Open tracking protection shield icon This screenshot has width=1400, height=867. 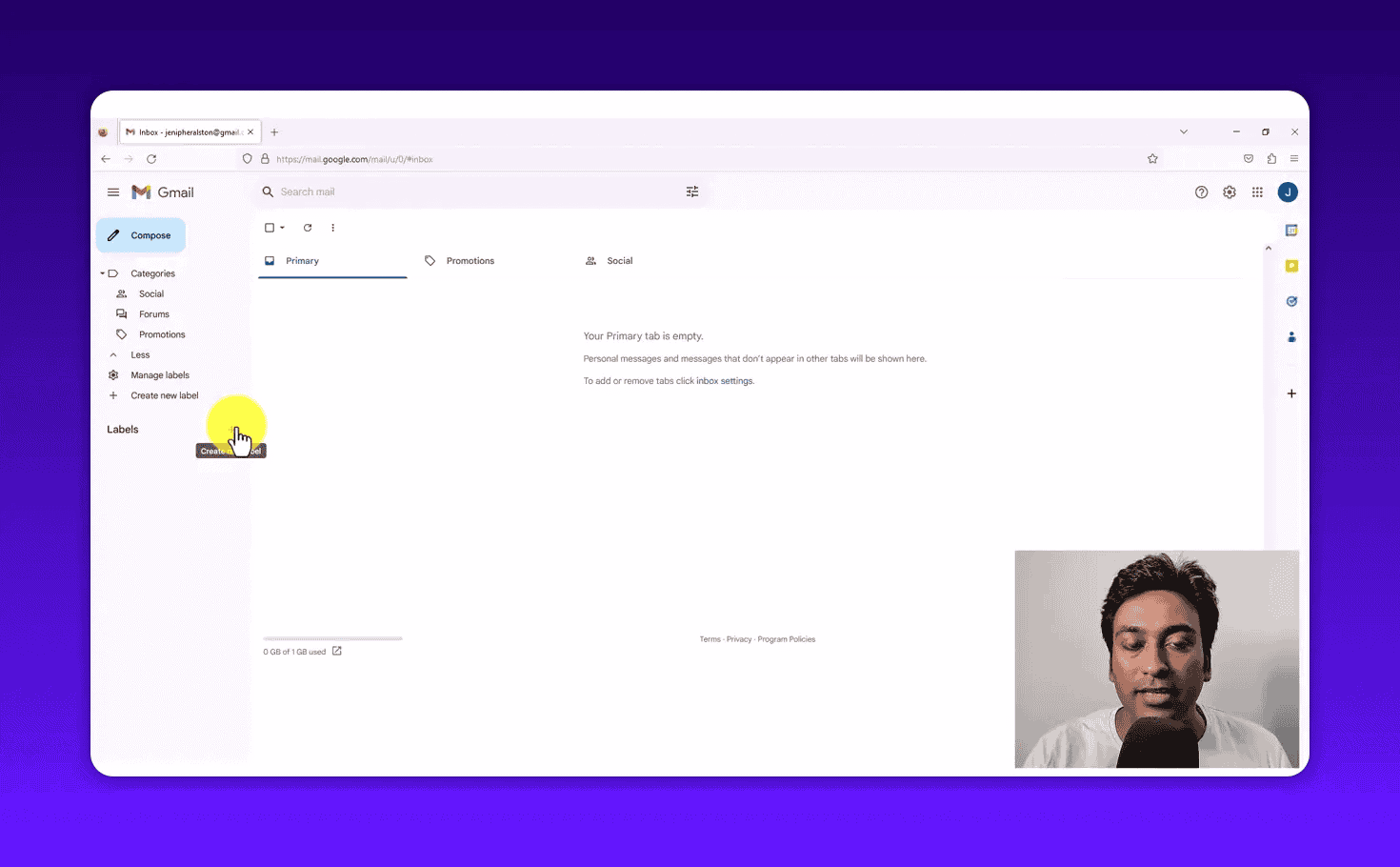coord(248,159)
